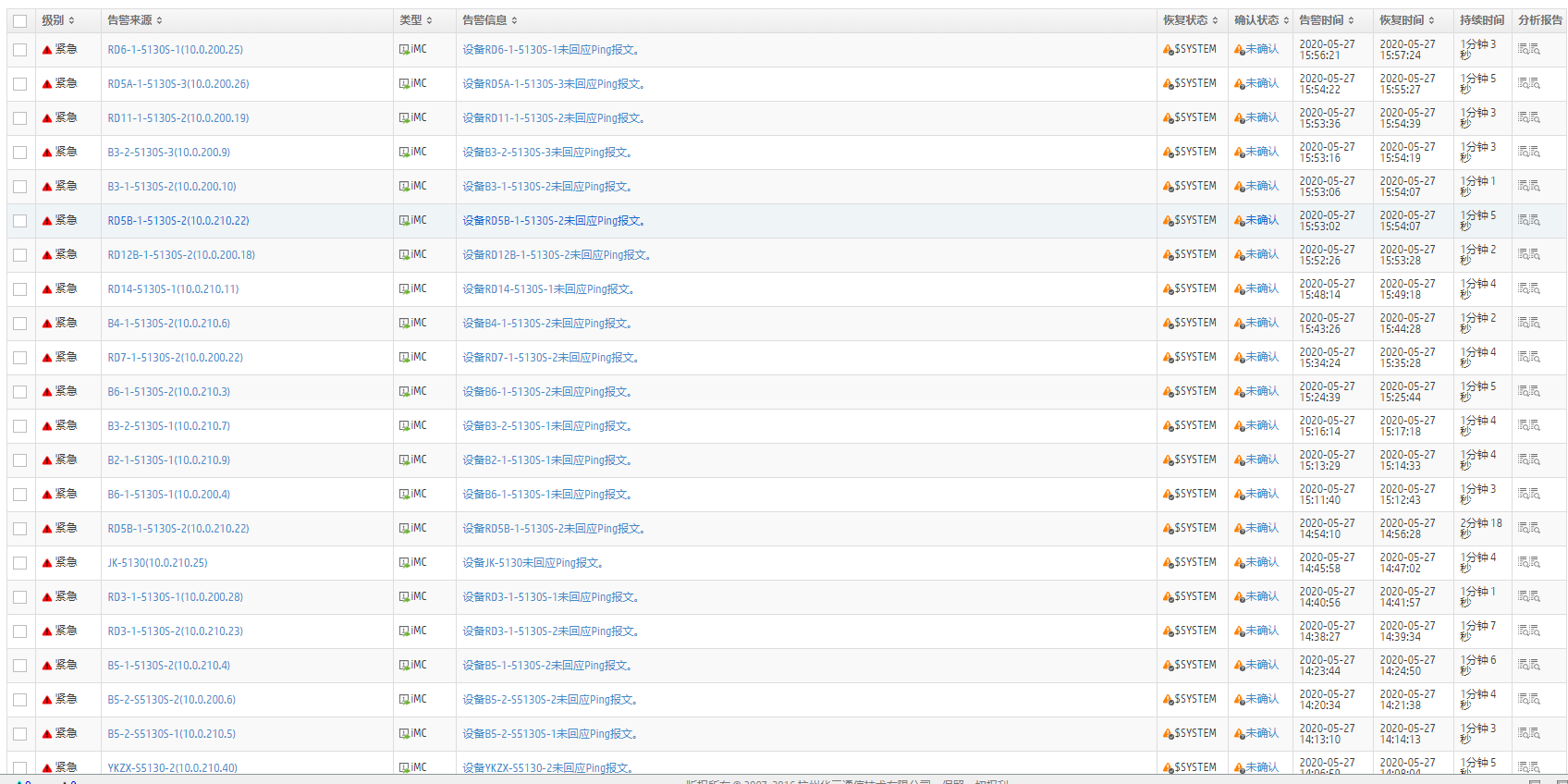Click the 分析报告 column header
Viewport: 1568px width, 784px height.
click(x=1540, y=20)
